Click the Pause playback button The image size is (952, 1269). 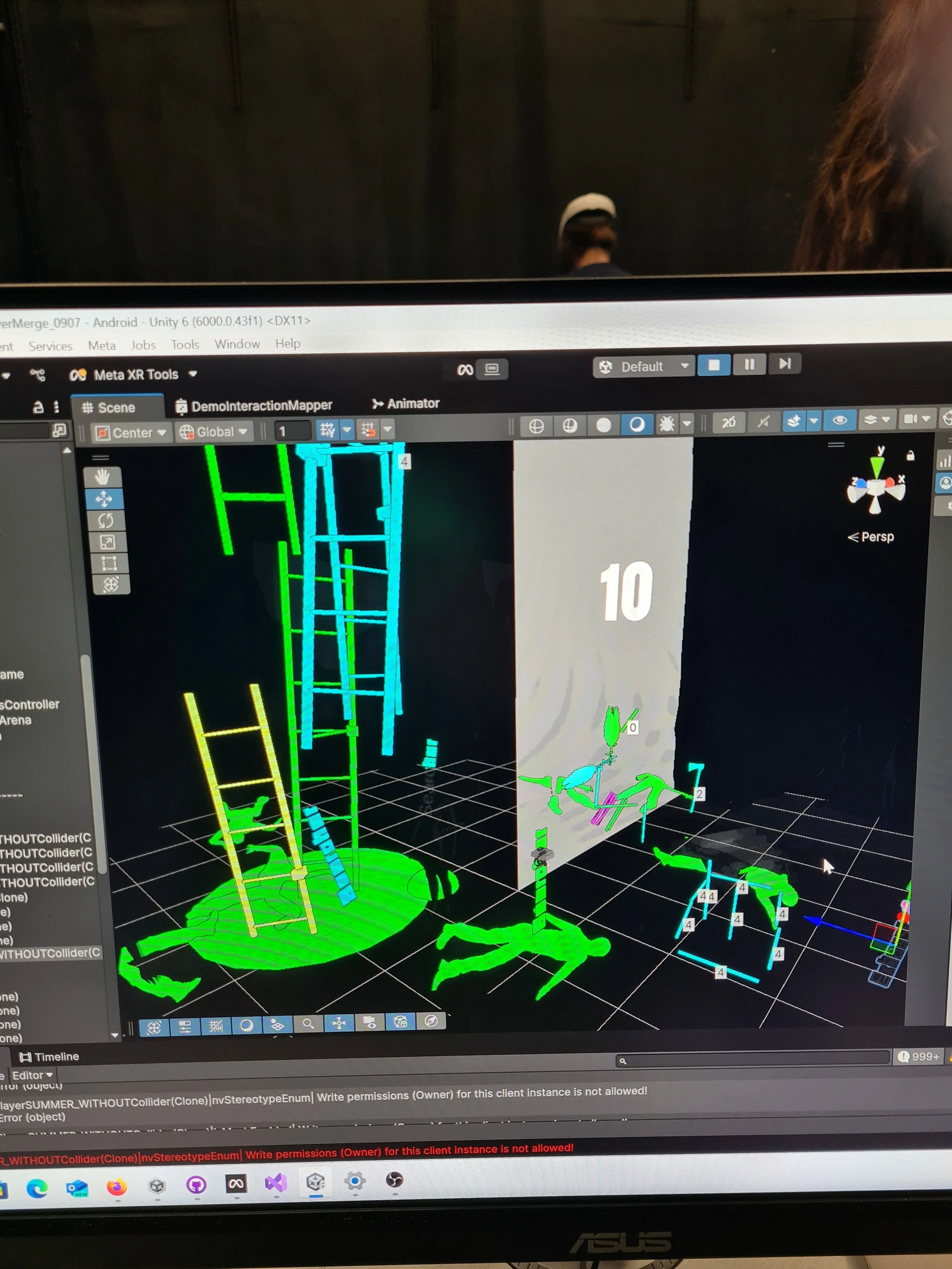749,364
